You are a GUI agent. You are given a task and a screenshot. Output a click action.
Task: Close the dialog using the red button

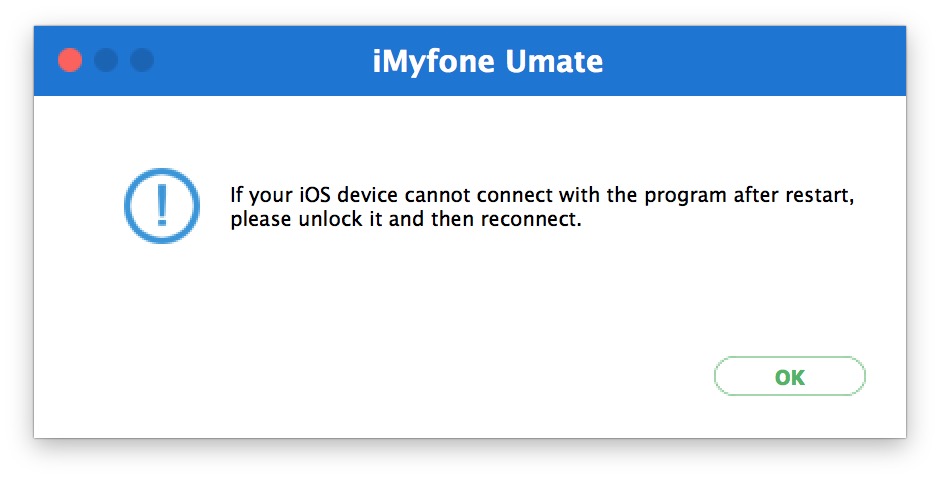click(70, 61)
